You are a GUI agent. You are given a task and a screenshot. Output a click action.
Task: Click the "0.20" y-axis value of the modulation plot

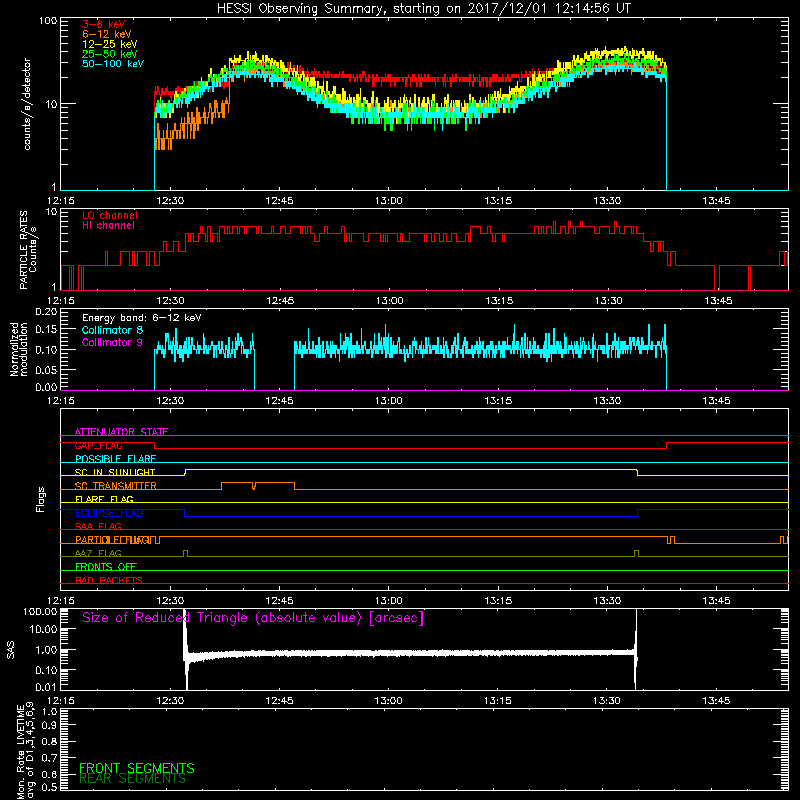pos(46,312)
